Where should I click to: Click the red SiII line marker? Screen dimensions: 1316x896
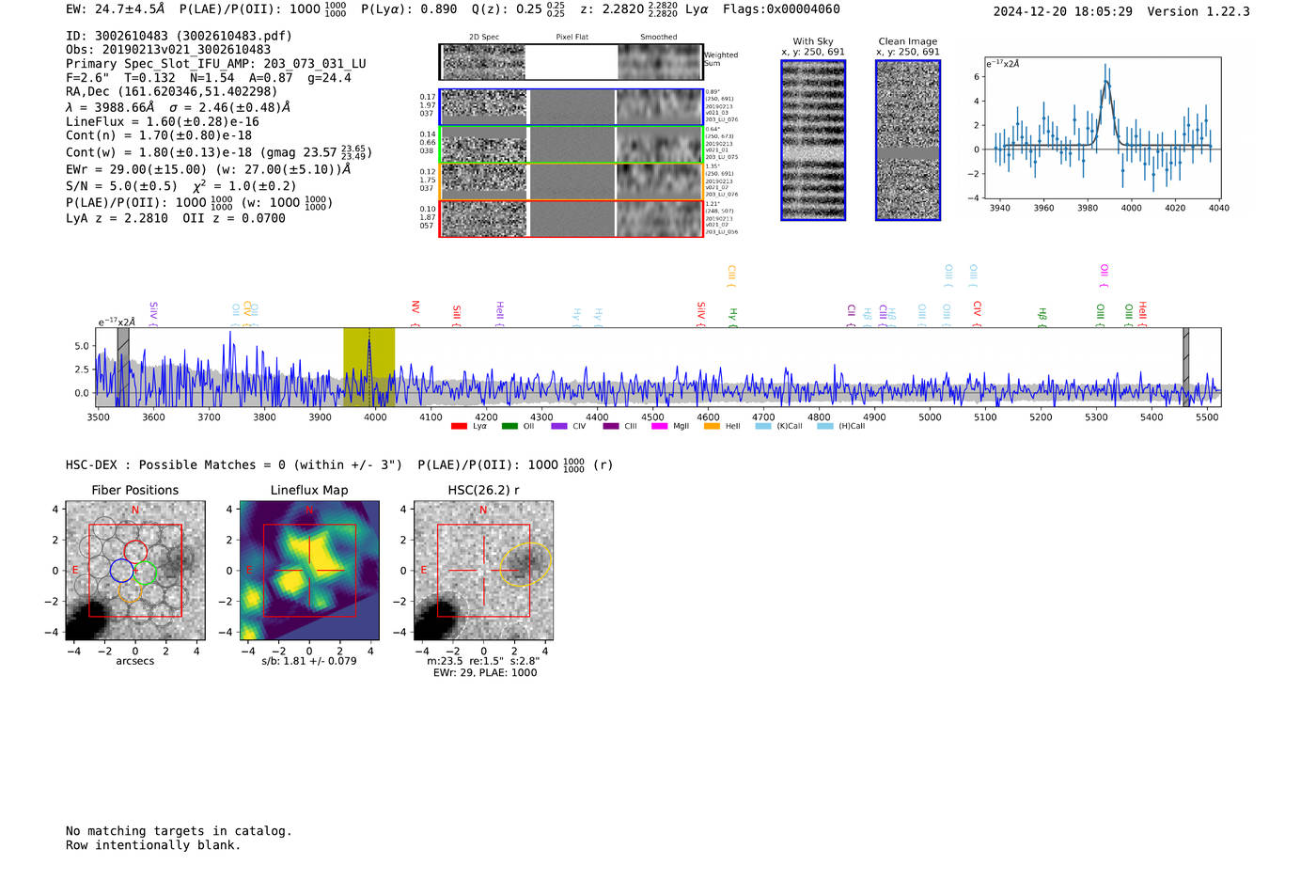[x=457, y=315]
